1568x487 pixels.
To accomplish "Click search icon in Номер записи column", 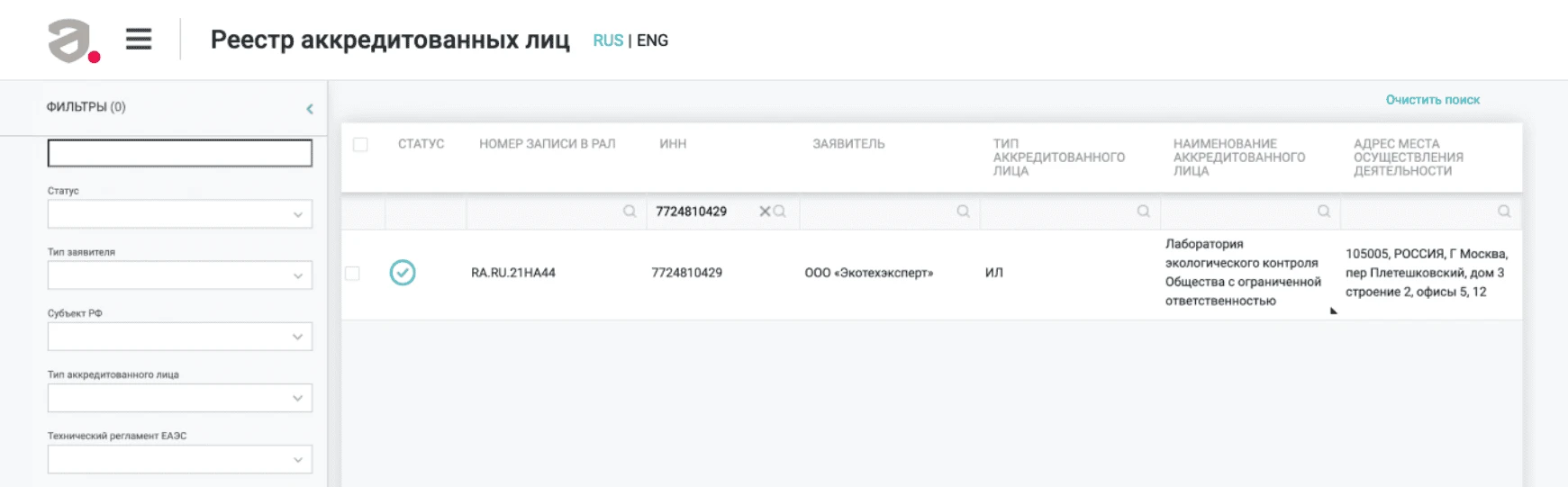I will pyautogui.click(x=630, y=212).
